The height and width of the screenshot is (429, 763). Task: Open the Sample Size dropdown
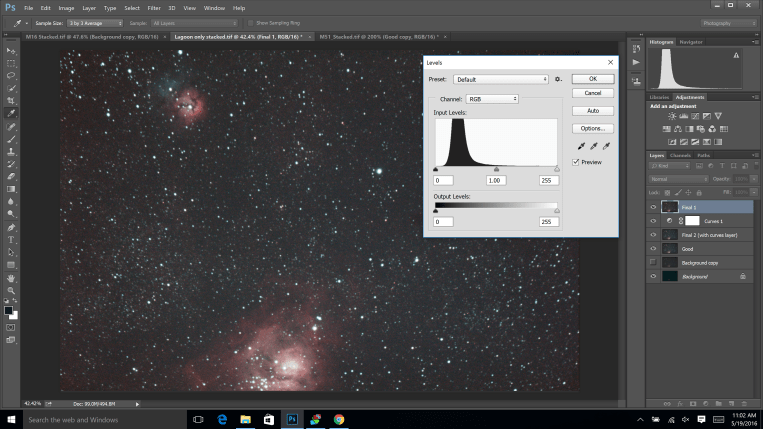pyautogui.click(x=95, y=23)
